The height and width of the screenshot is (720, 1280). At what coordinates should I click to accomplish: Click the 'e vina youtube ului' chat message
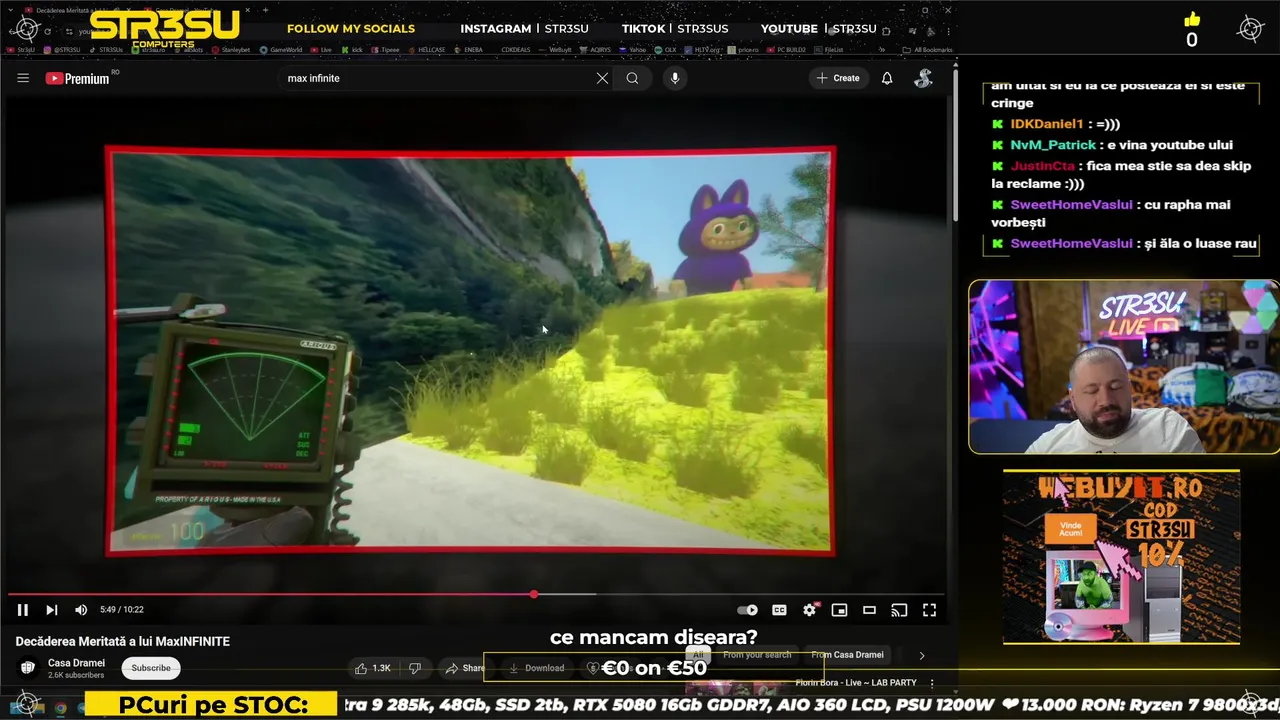1171,145
